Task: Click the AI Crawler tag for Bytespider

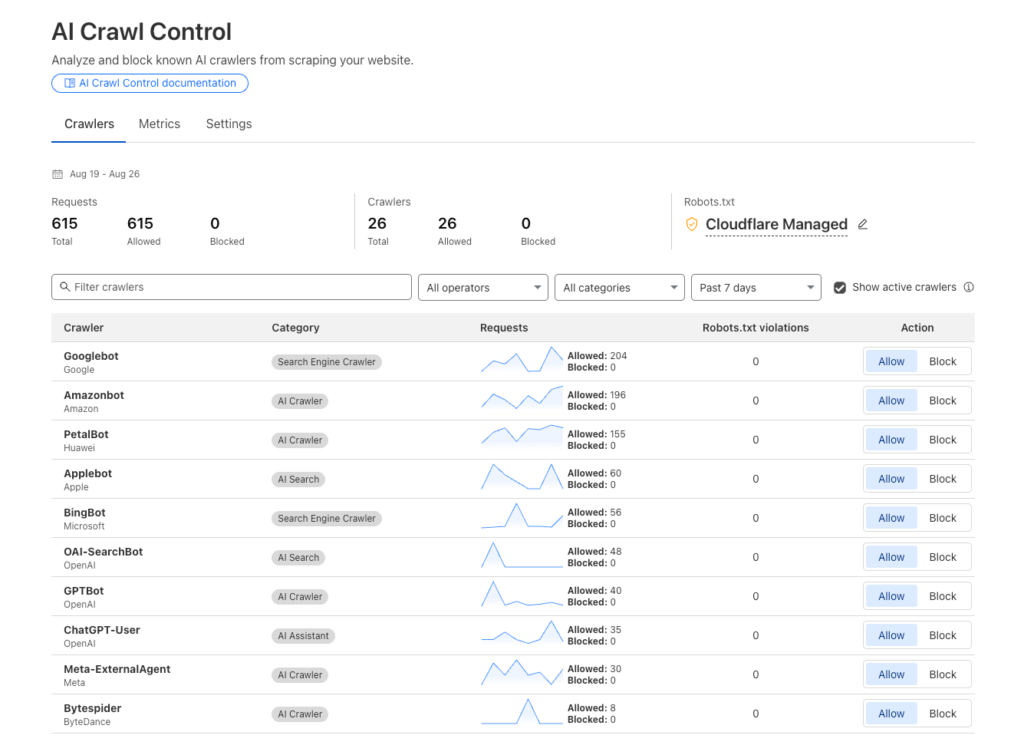Action: [300, 715]
